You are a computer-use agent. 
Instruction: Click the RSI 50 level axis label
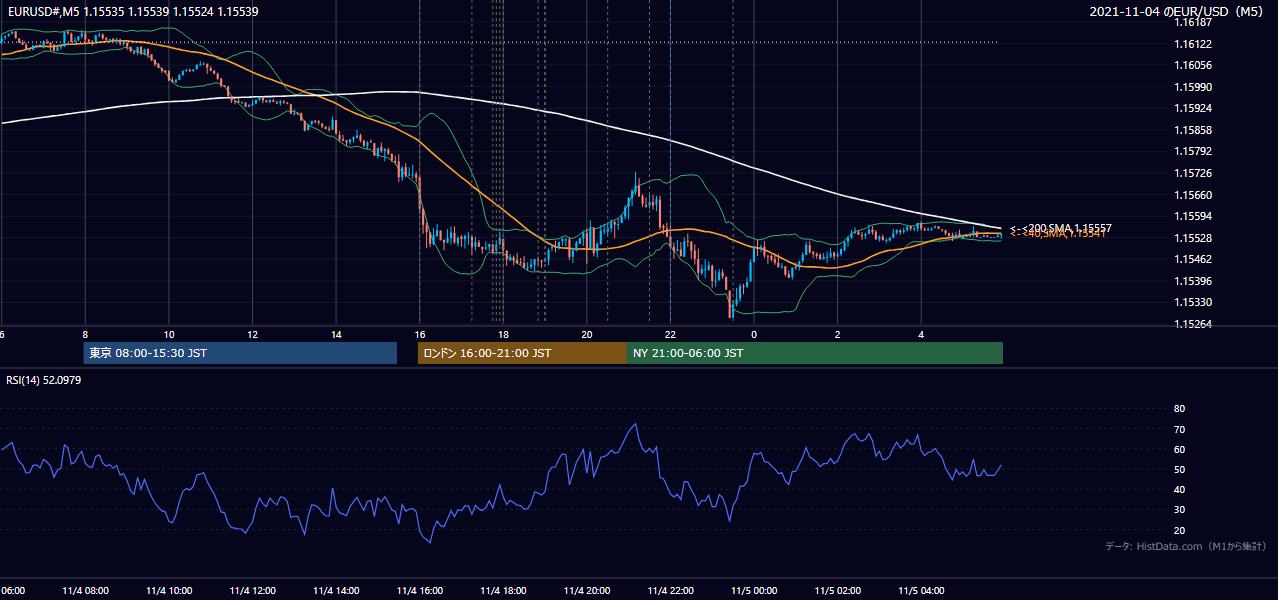click(1179, 469)
